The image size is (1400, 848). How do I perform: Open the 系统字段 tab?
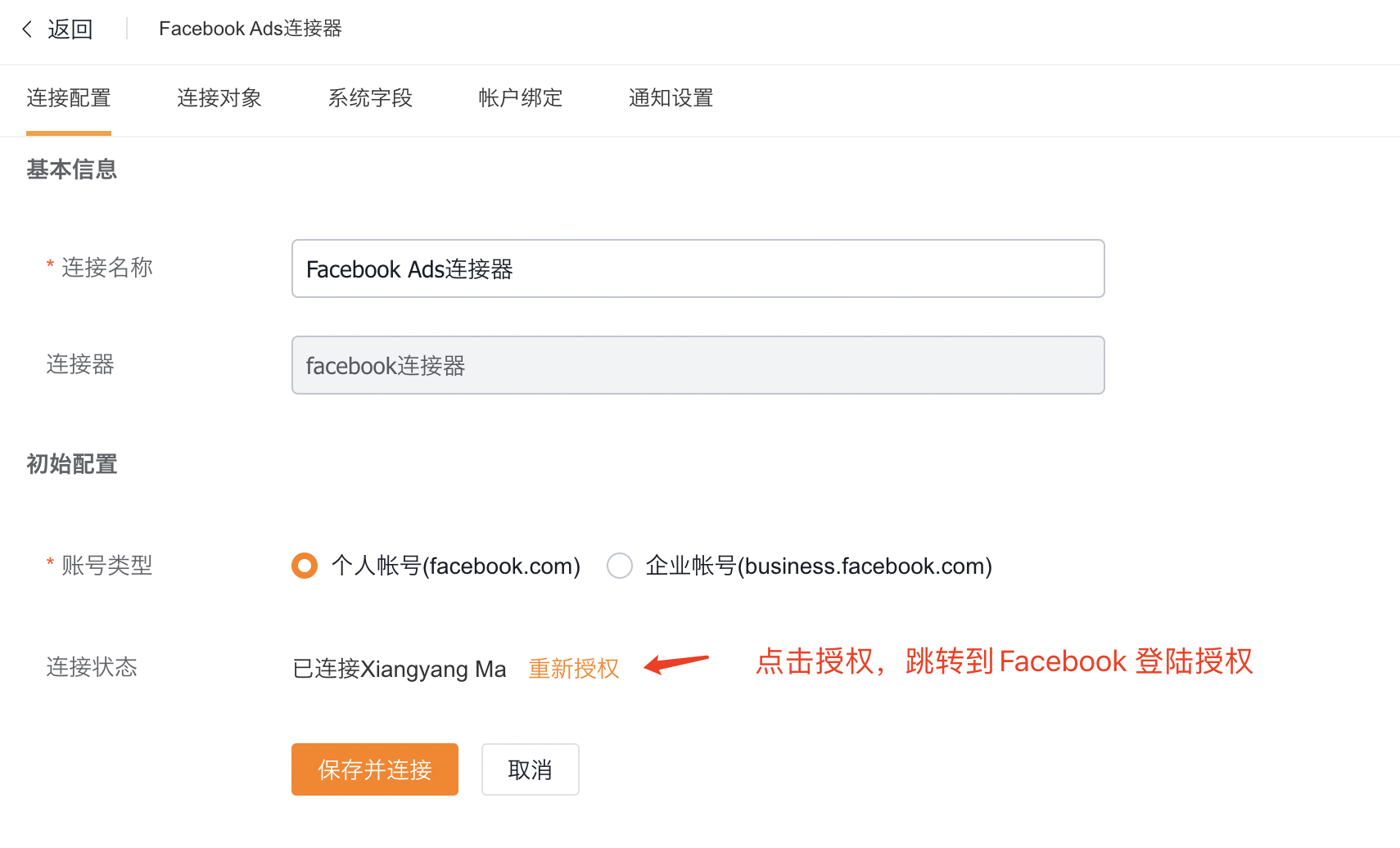pos(370,98)
